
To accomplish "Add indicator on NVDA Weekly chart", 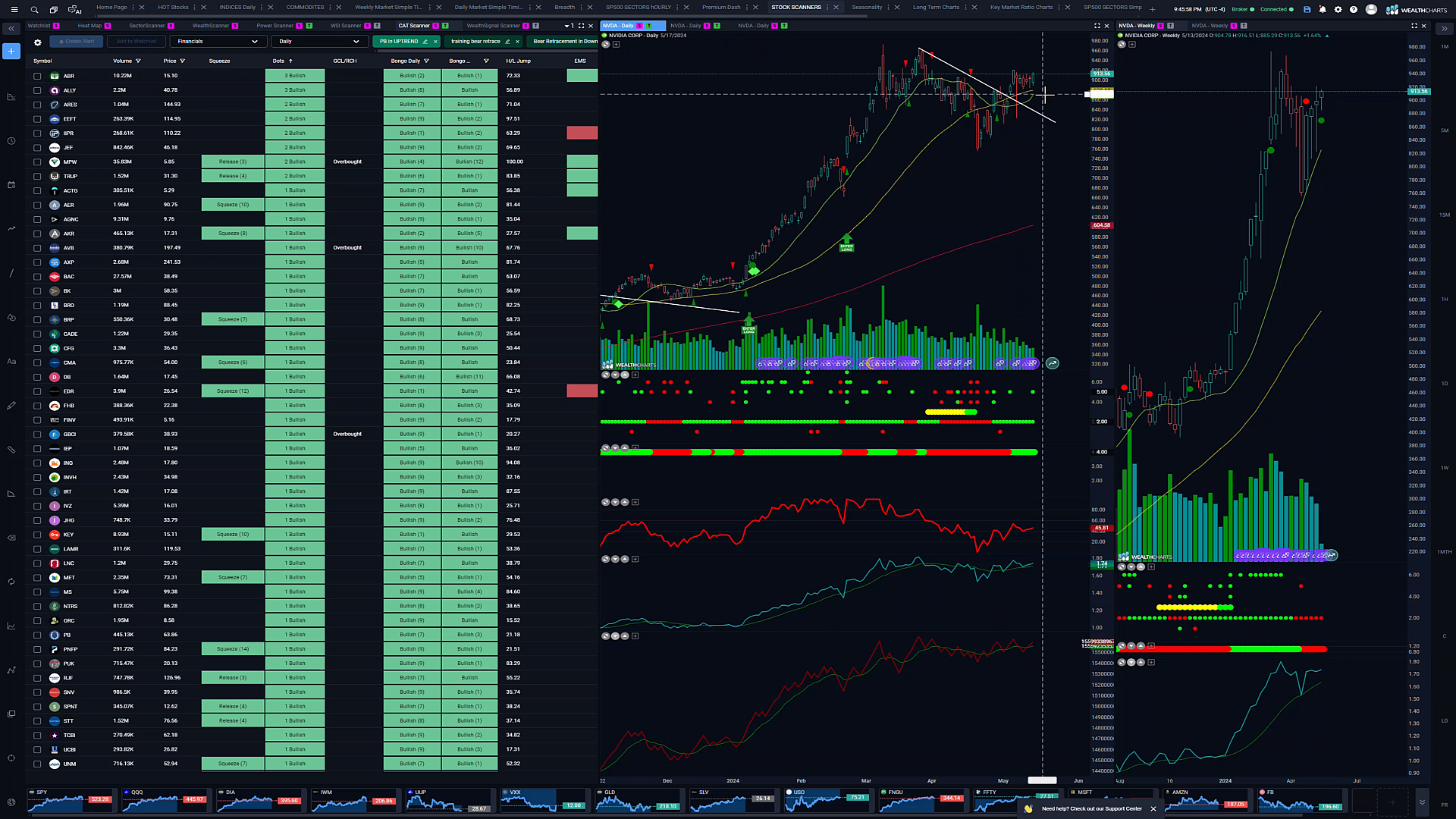I will [1132, 45].
